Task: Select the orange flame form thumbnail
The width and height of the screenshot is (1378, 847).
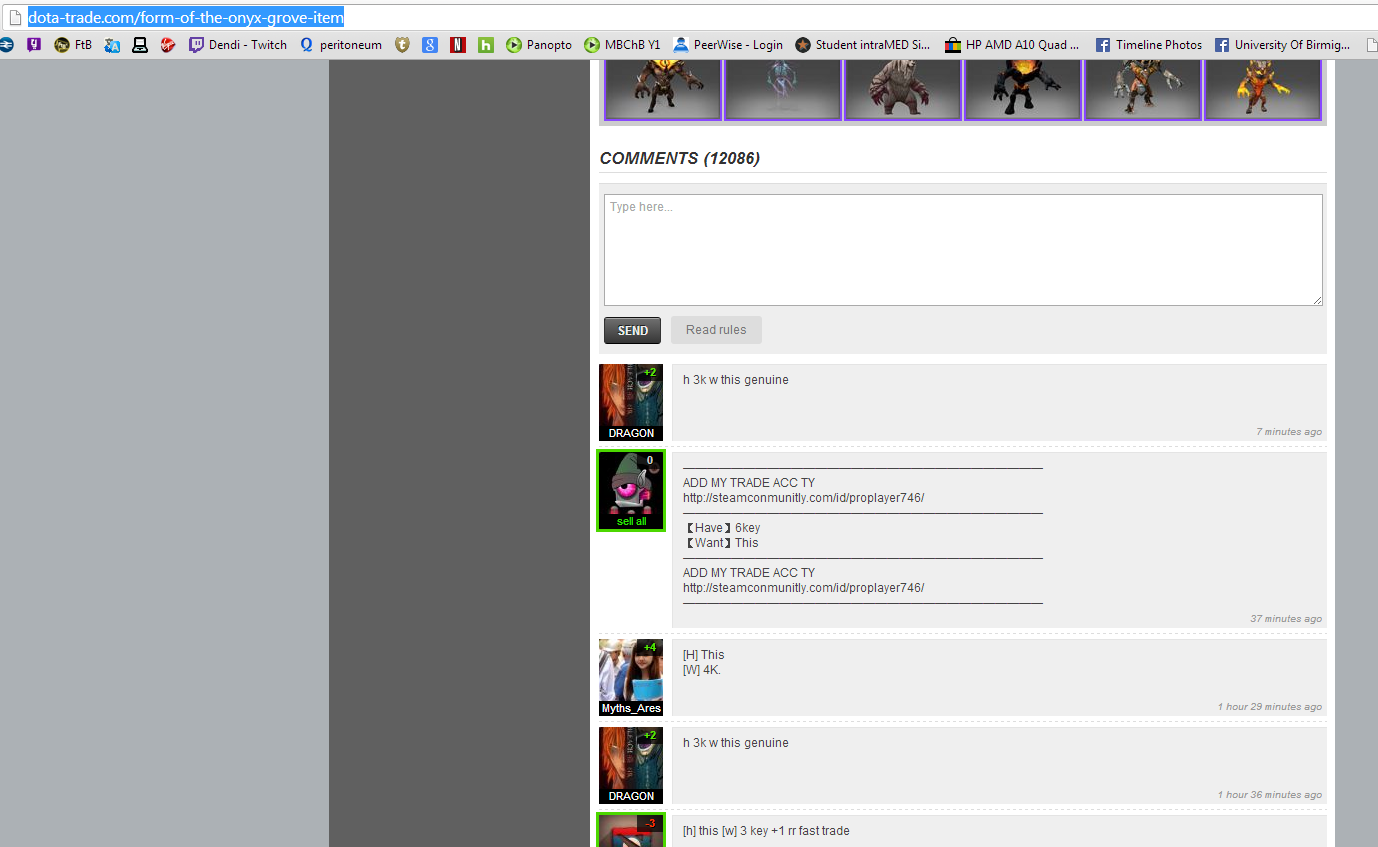Action: [1263, 90]
